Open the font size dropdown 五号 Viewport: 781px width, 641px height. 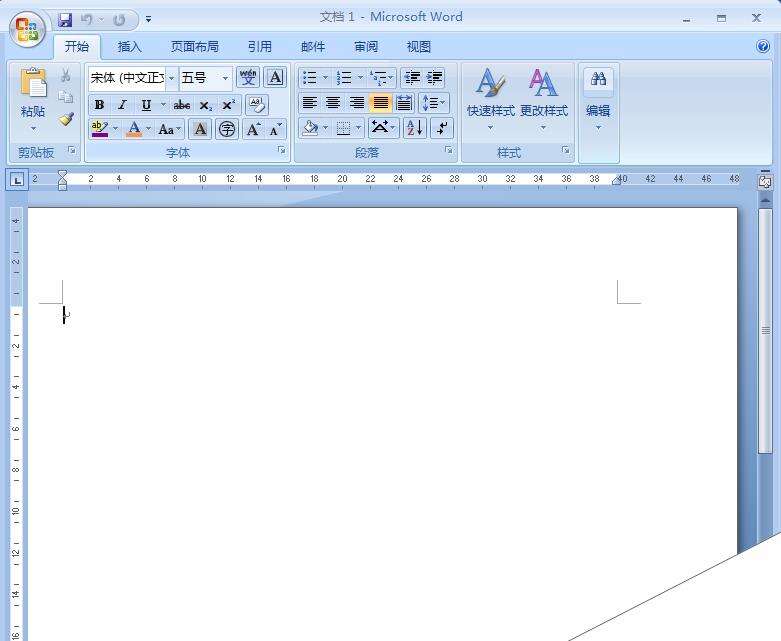[225, 78]
